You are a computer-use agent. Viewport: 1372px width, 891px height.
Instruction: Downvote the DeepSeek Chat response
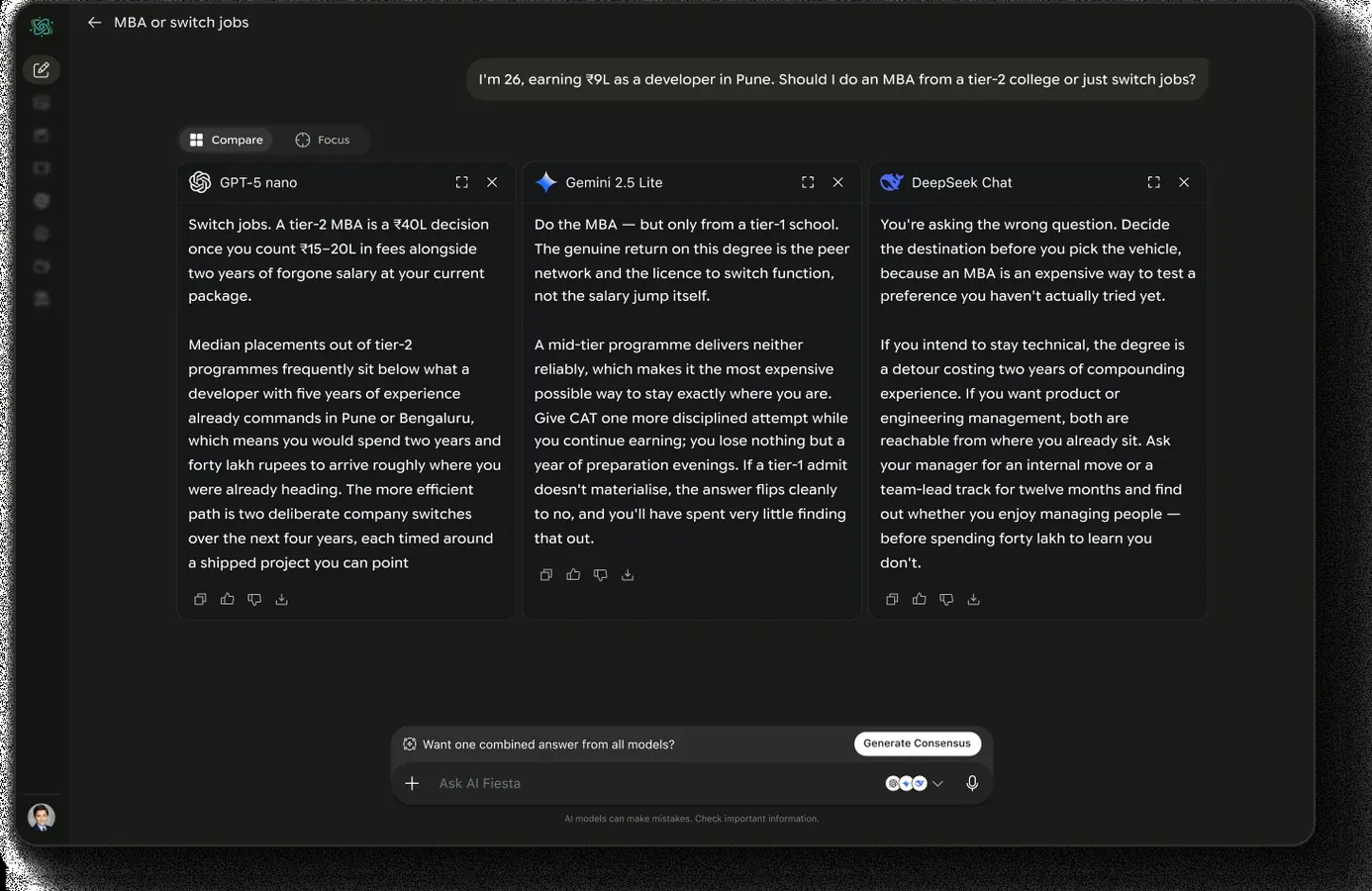[946, 599]
